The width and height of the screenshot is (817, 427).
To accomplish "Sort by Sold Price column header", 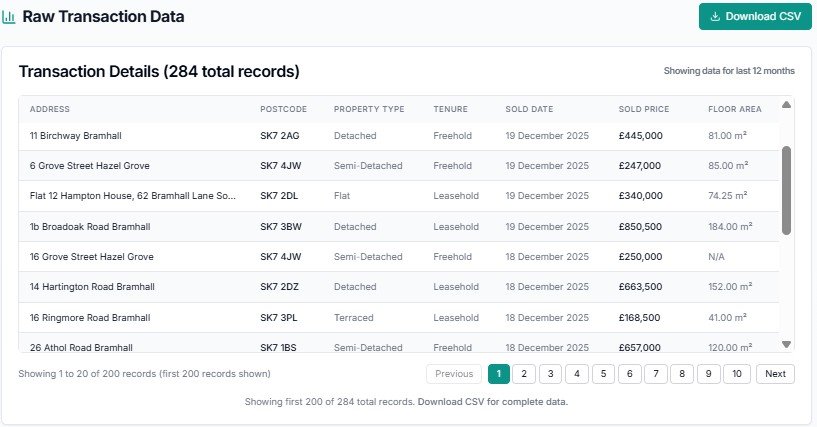I will pyautogui.click(x=644, y=109).
